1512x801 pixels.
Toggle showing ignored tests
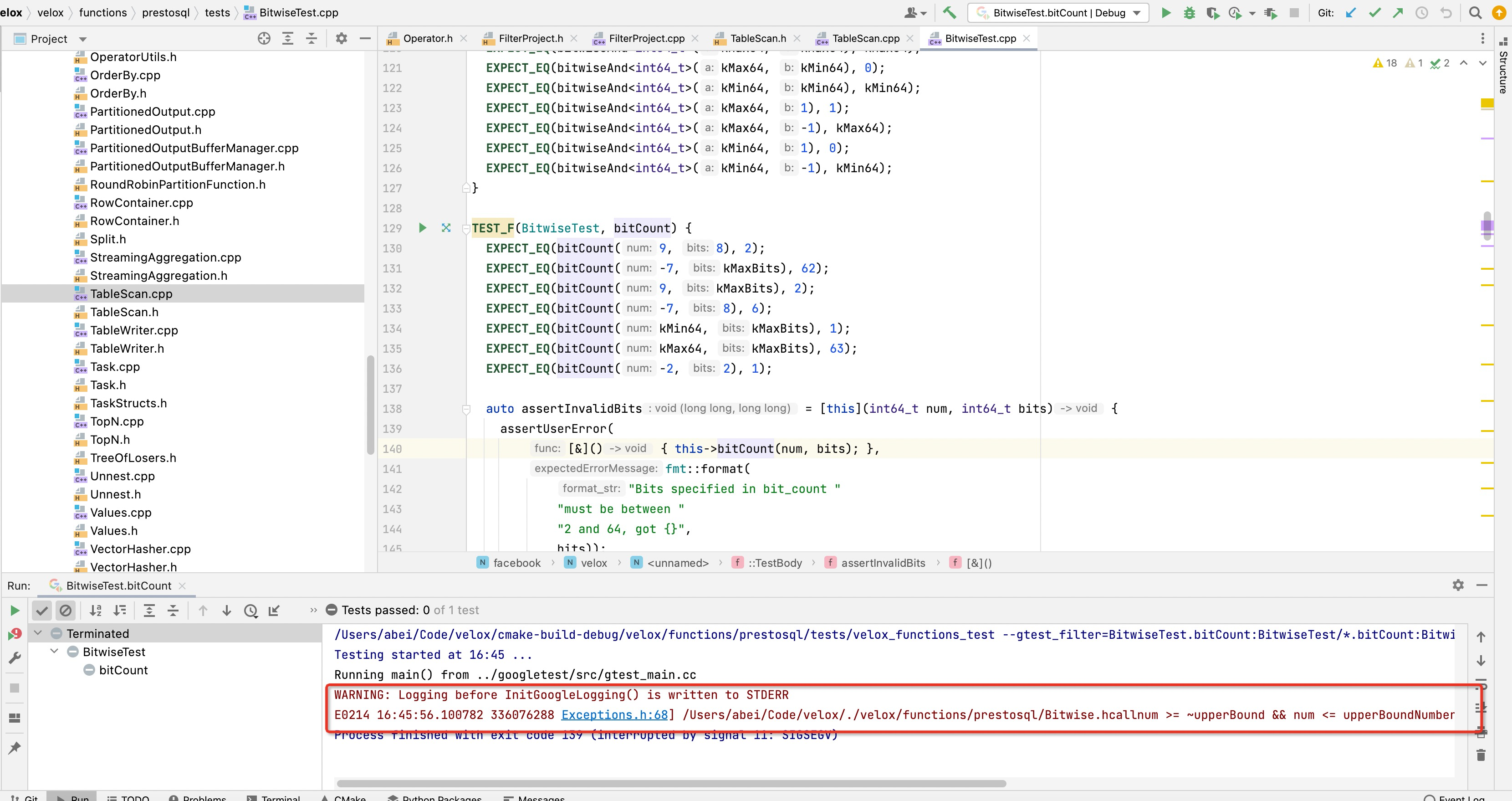(x=66, y=610)
